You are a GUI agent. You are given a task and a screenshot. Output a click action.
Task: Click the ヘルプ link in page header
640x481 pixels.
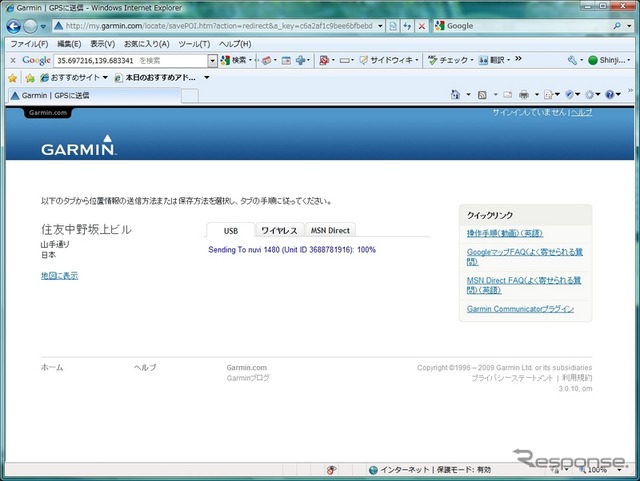tap(581, 113)
